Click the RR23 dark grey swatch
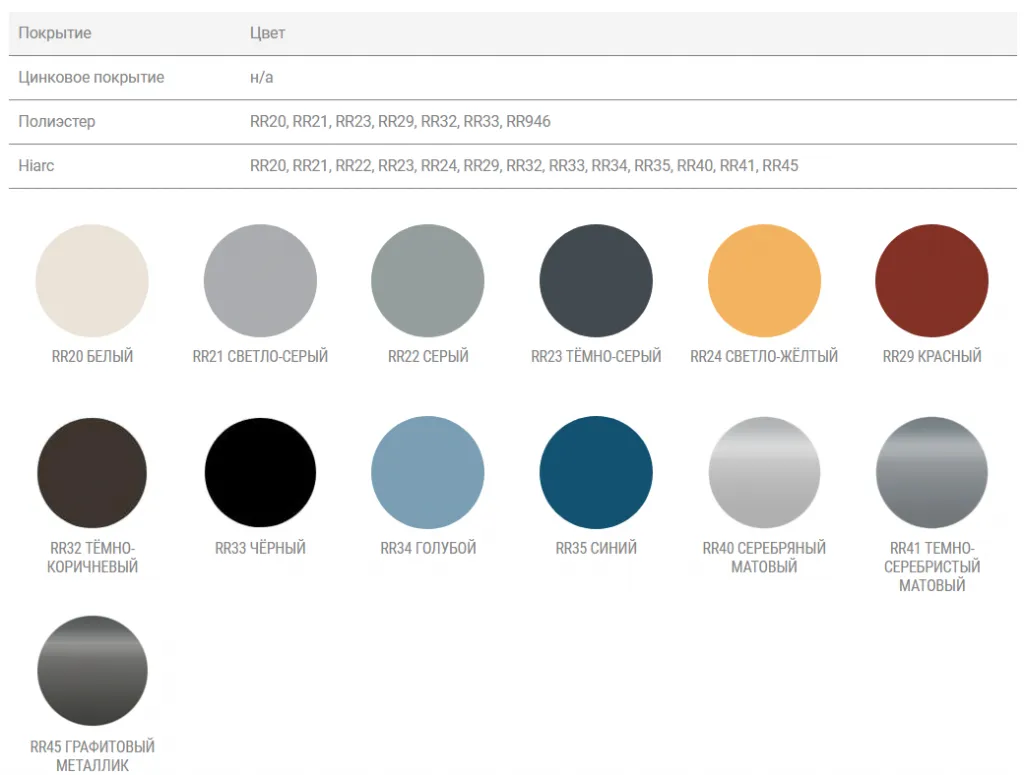The width and height of the screenshot is (1024, 775). [596, 281]
